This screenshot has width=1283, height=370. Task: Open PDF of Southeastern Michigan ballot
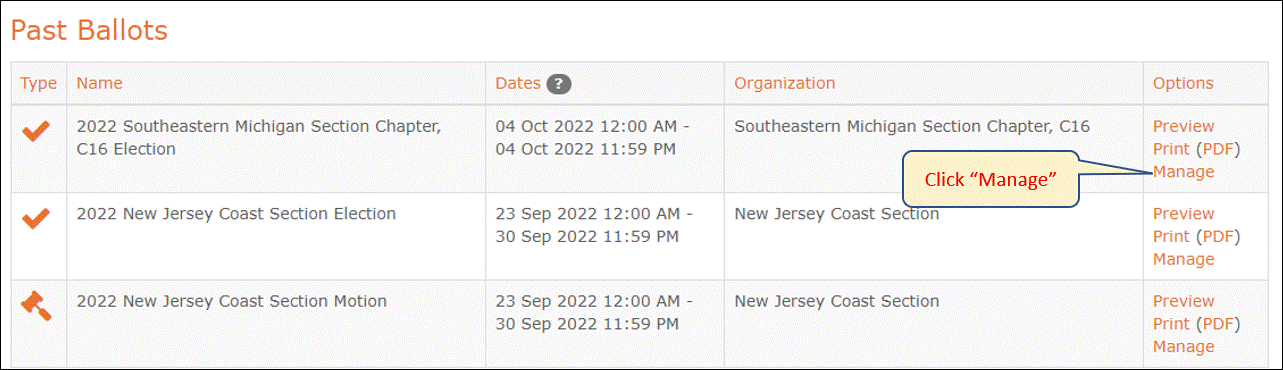point(1218,149)
